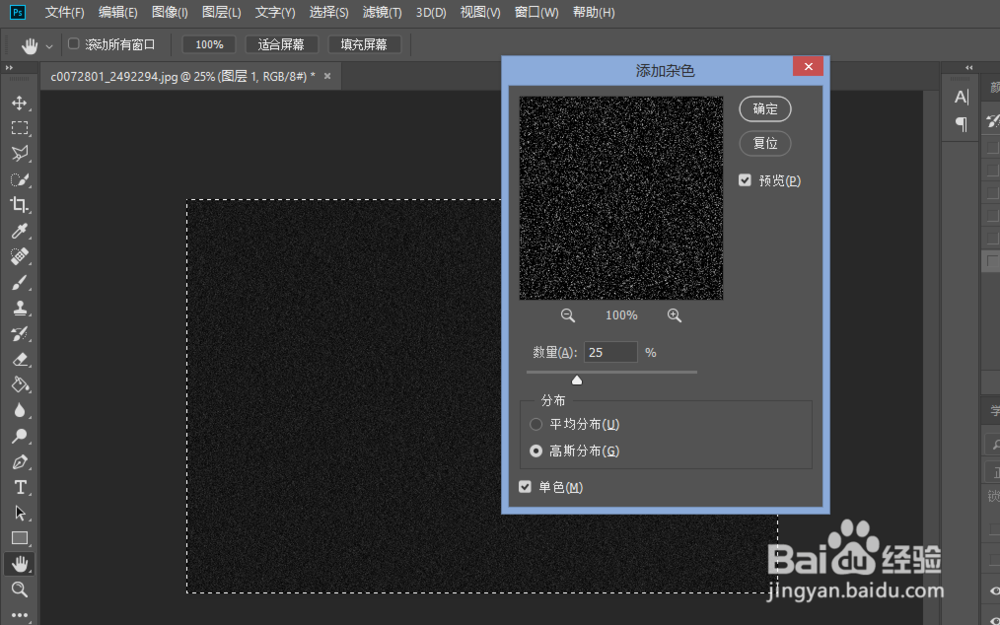The width and height of the screenshot is (1000, 625).
Task: Uncheck the 单色 monochromatic checkbox
Action: click(x=525, y=487)
